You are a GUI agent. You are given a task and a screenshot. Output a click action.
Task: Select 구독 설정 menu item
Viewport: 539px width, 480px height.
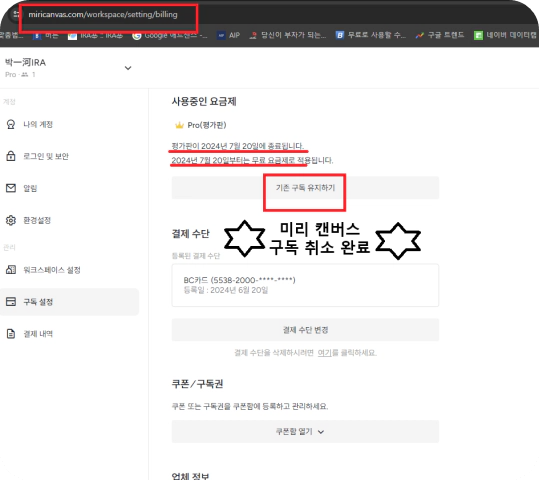tap(69, 302)
